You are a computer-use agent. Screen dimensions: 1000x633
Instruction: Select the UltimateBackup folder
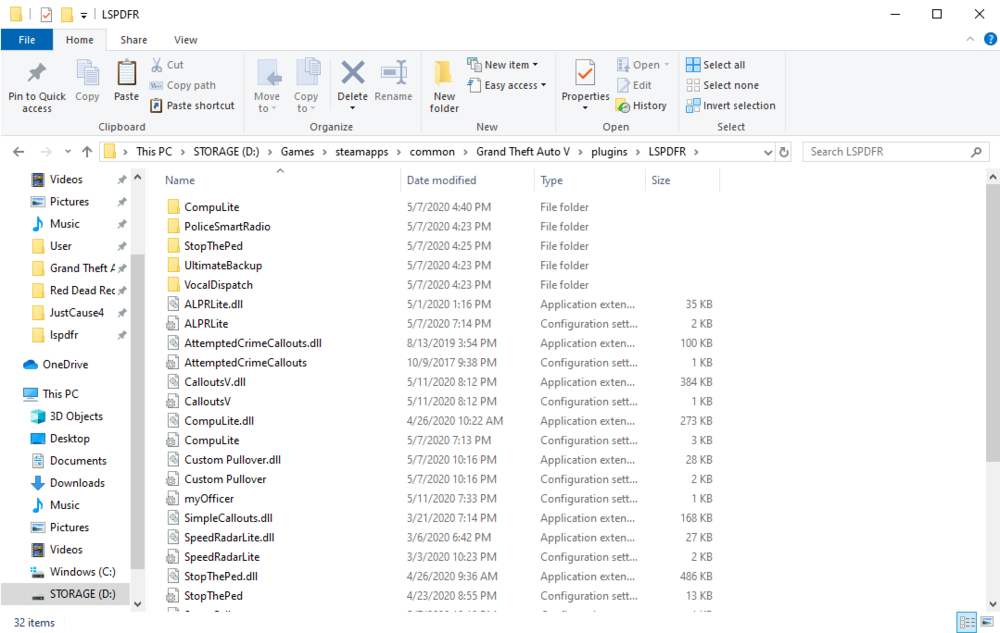[x=223, y=265]
